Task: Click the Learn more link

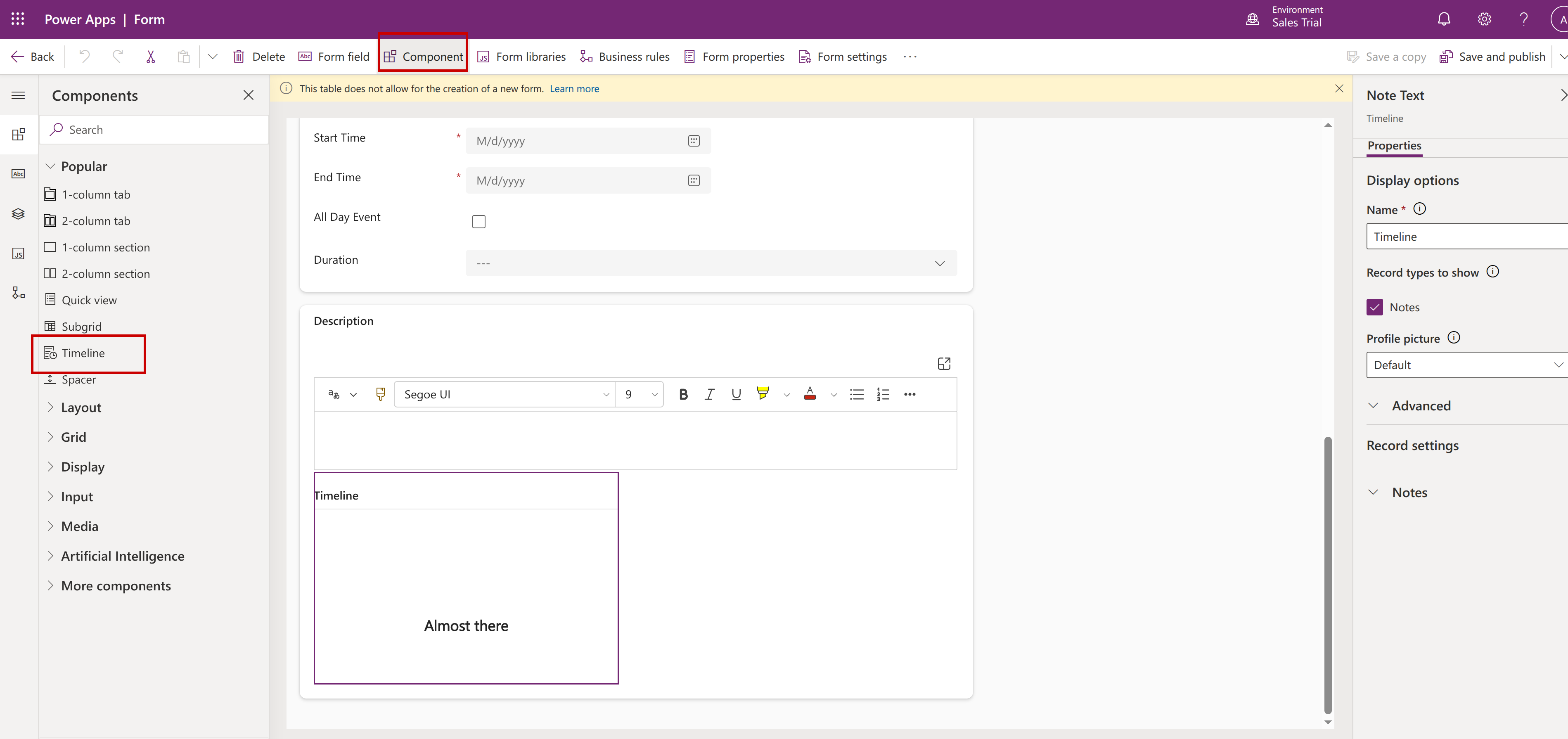Action: point(574,89)
